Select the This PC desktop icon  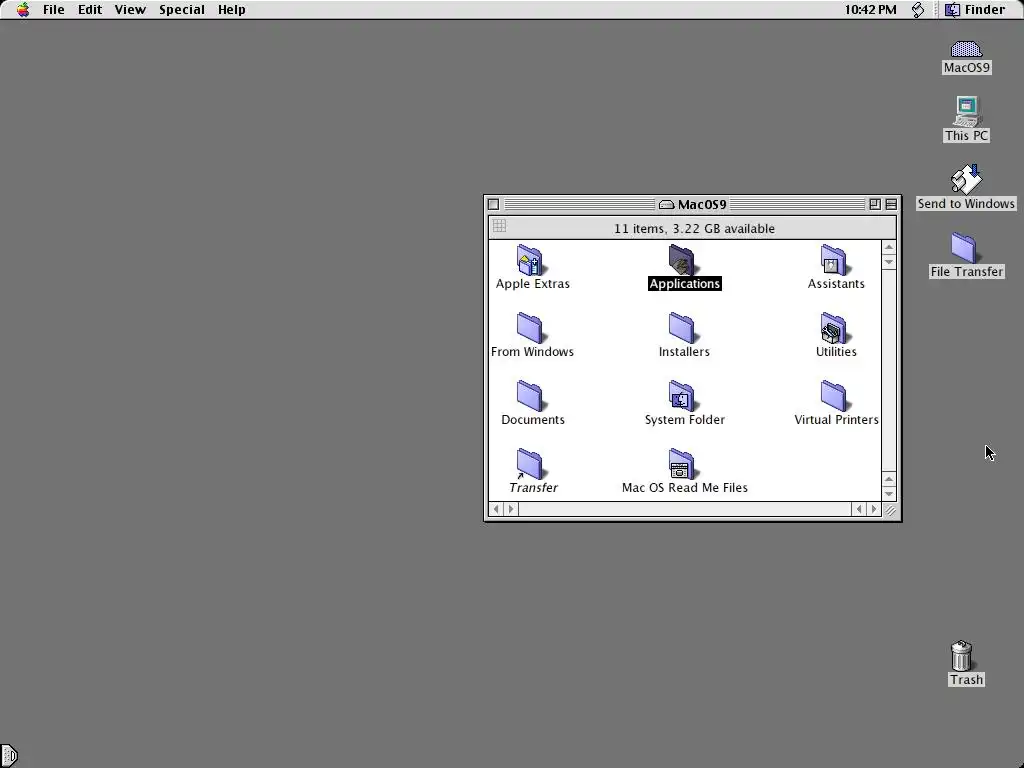point(967,112)
